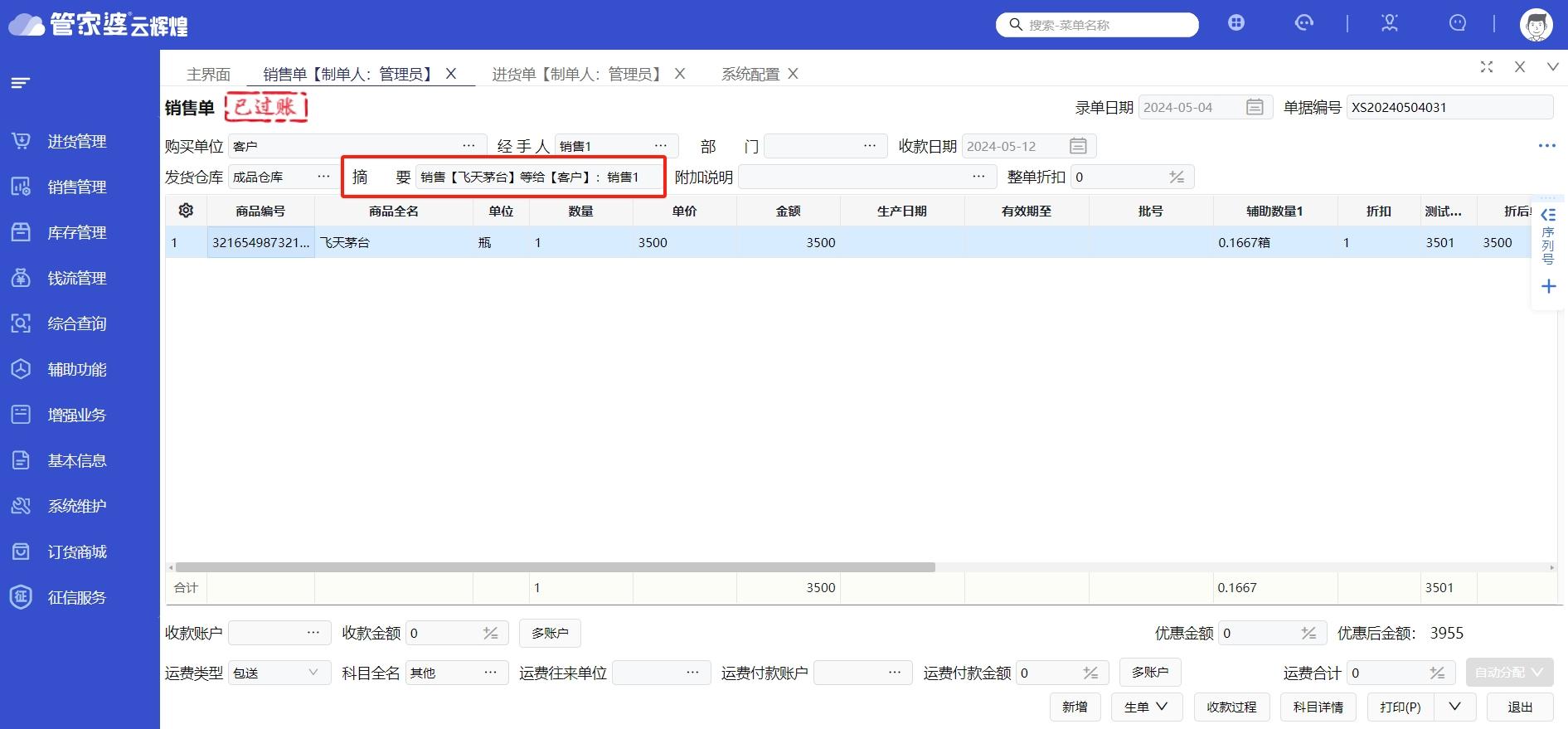Open the user avatar profile
Image resolution: width=1568 pixels, height=729 pixels.
tap(1536, 25)
